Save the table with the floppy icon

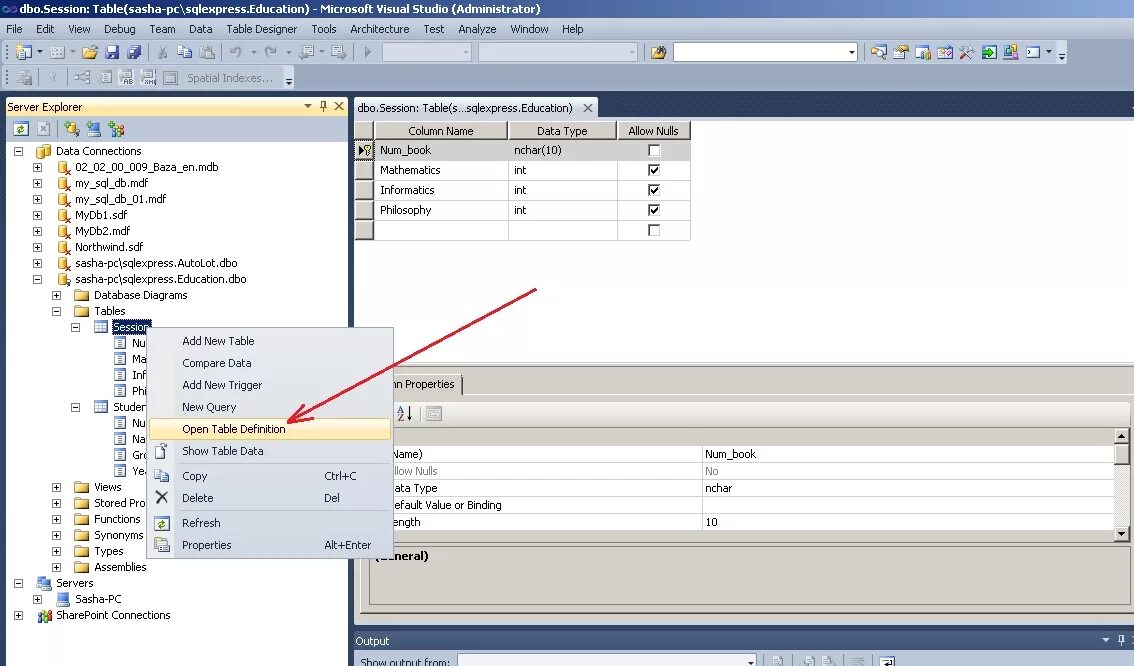112,52
